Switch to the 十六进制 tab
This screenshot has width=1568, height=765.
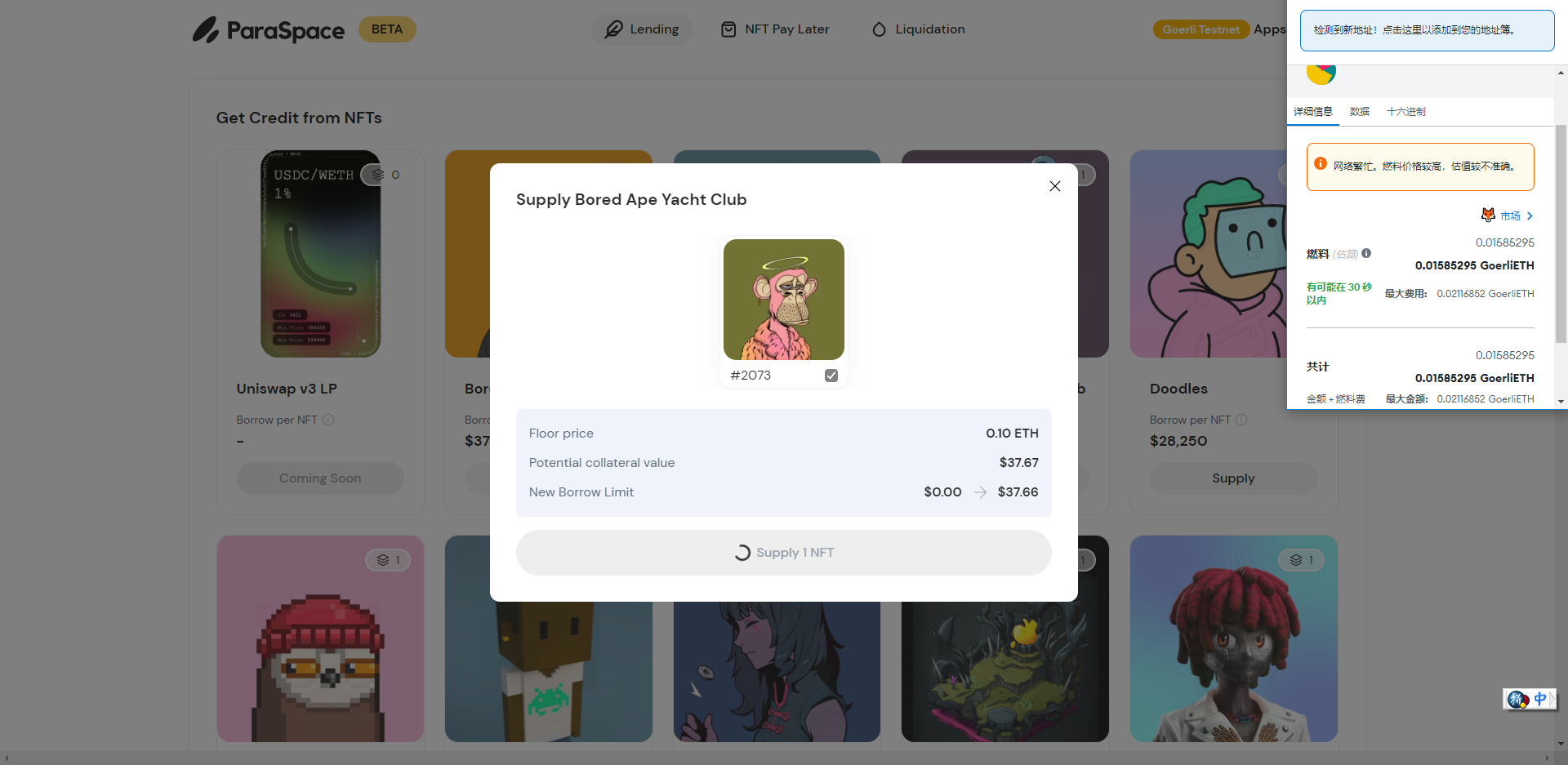tap(1406, 112)
